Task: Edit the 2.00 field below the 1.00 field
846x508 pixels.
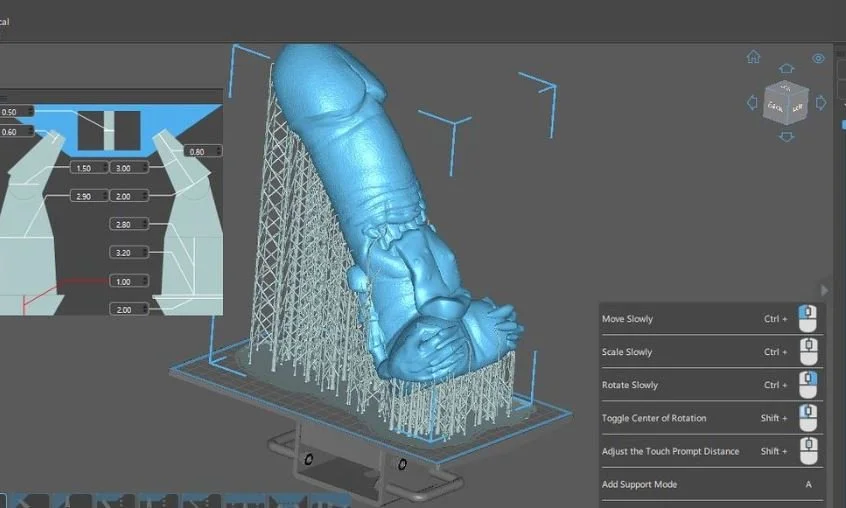Action: pyautogui.click(x=129, y=309)
